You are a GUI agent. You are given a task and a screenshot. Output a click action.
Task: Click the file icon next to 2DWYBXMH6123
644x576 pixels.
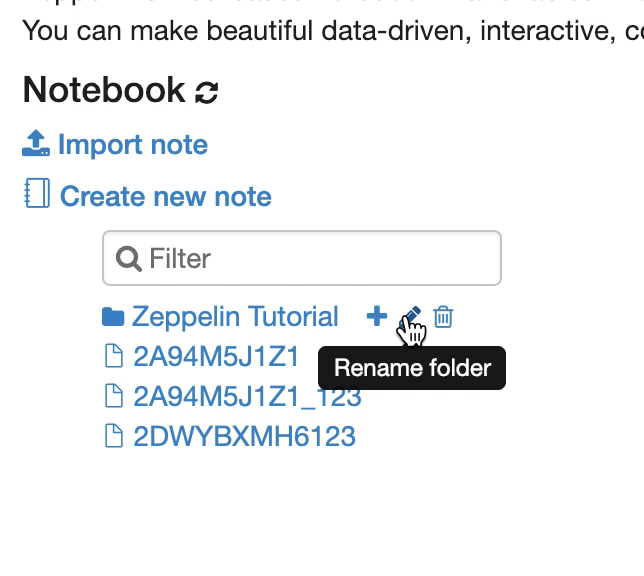(x=114, y=435)
